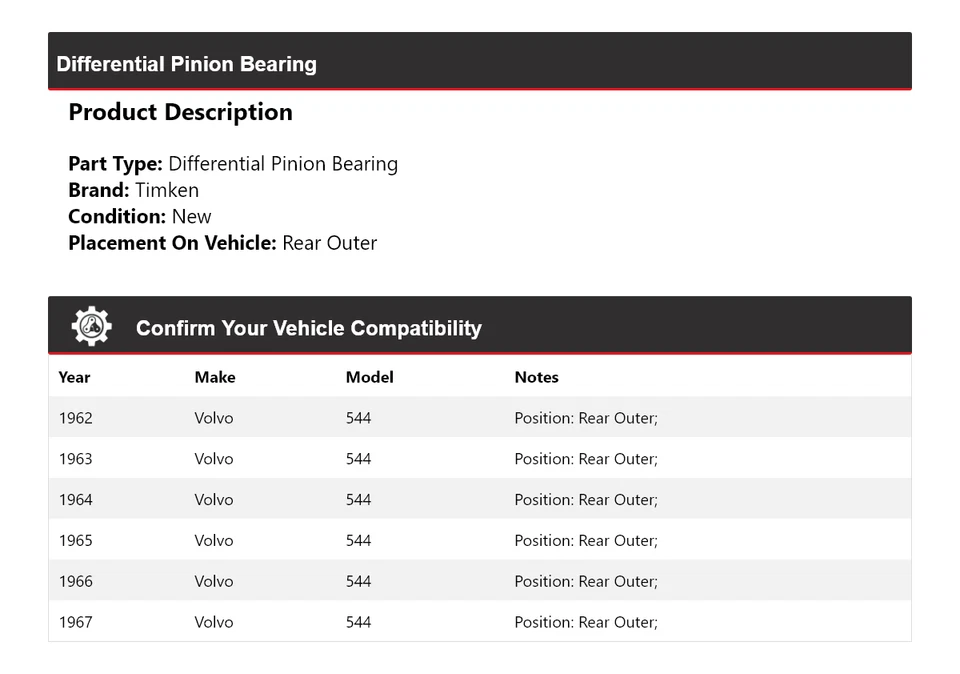The width and height of the screenshot is (960, 674).
Task: Click the 1966 year cell
Action: 76,581
